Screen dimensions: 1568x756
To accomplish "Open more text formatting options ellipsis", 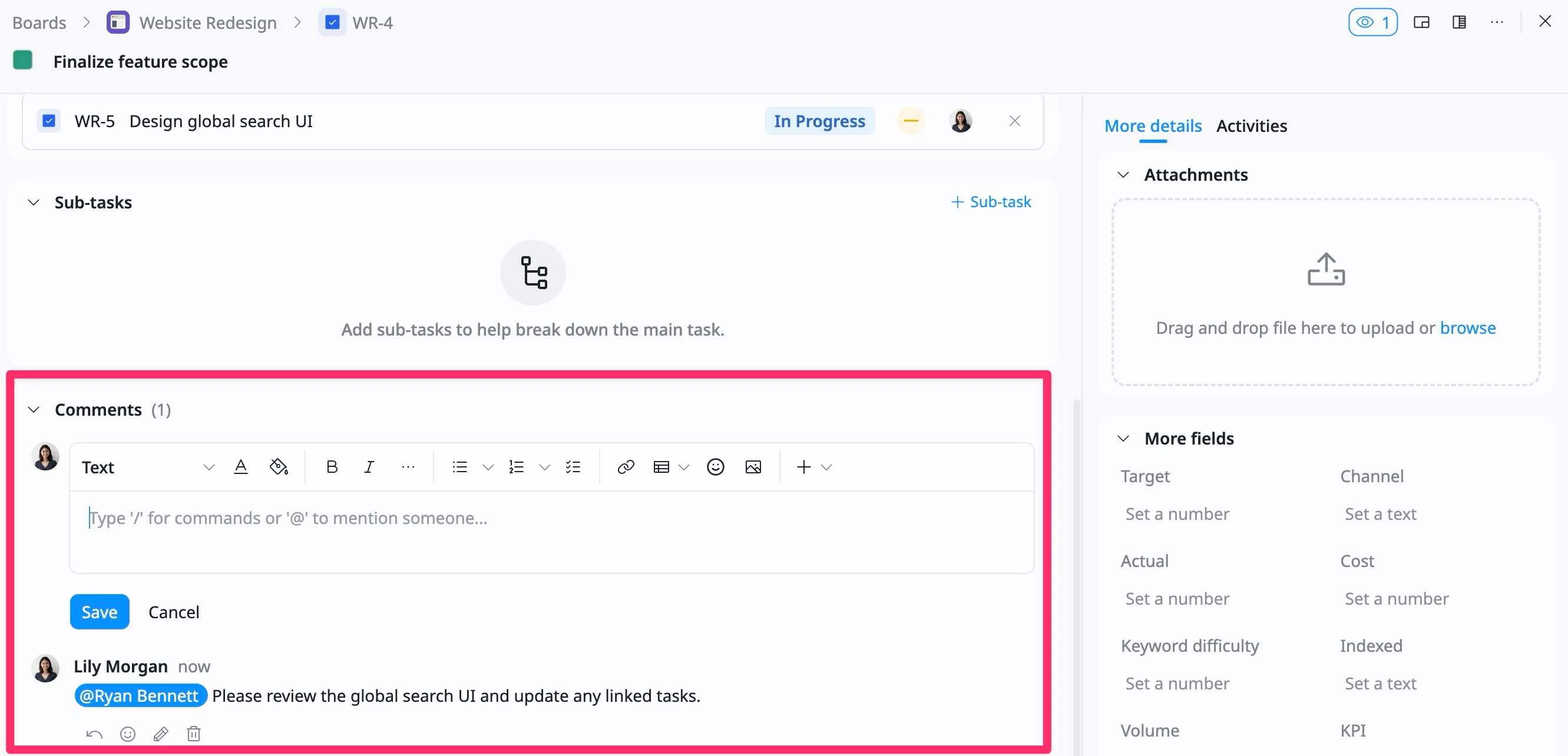I will 408,467.
